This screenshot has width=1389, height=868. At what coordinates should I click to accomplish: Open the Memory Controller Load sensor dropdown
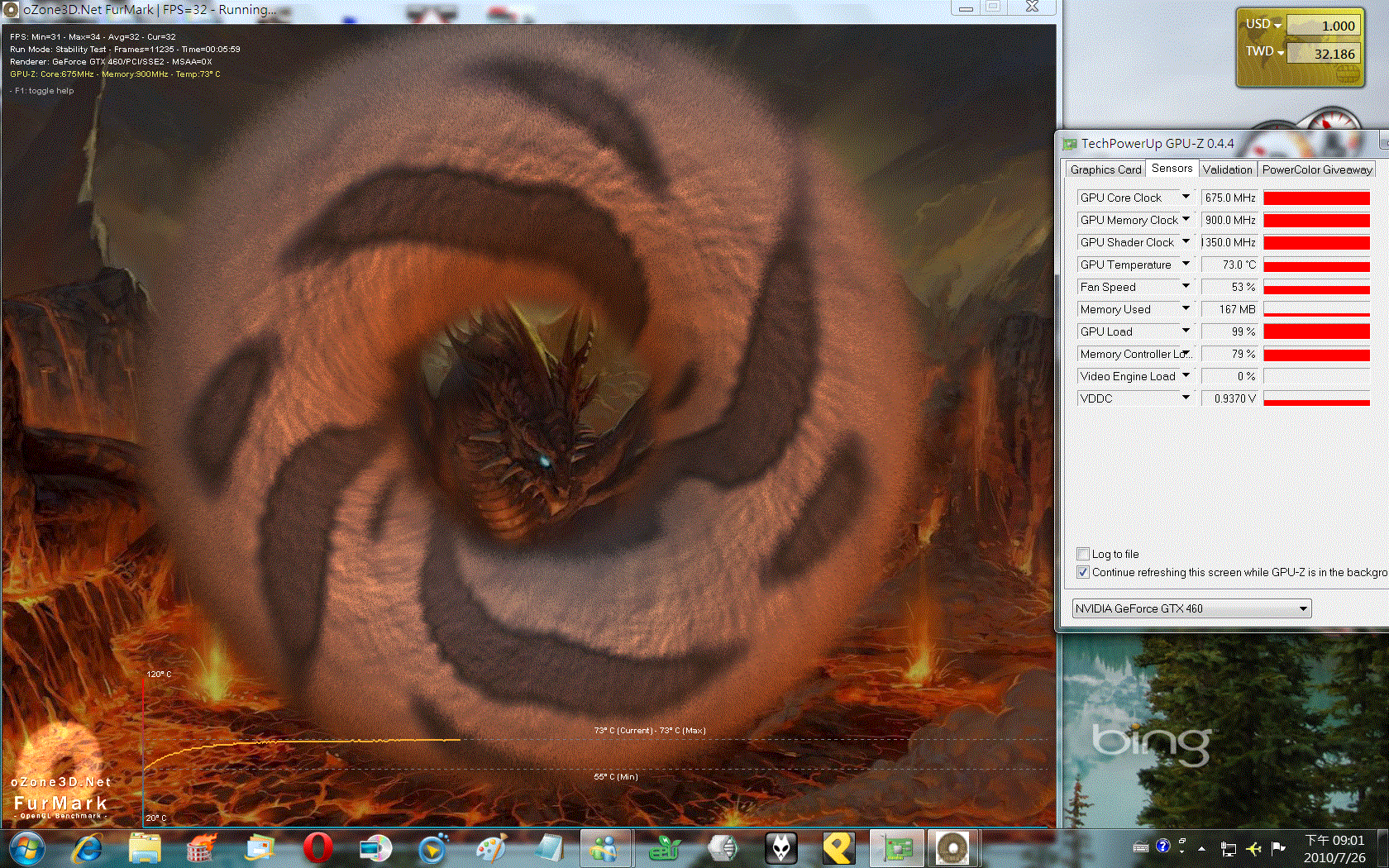(1186, 353)
